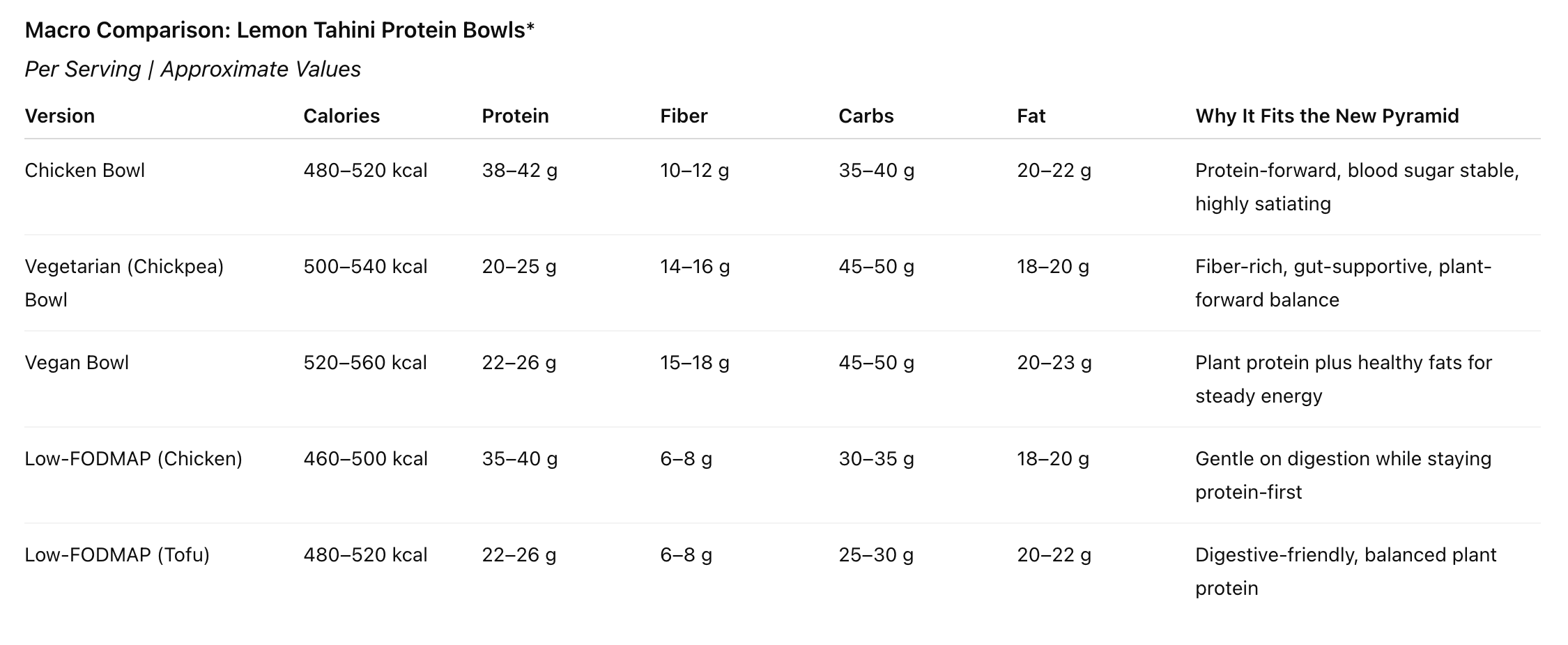This screenshot has height=645, width=1568.
Task: Select the Low-FODMAP (Tofu) row label
Action: click(x=116, y=555)
